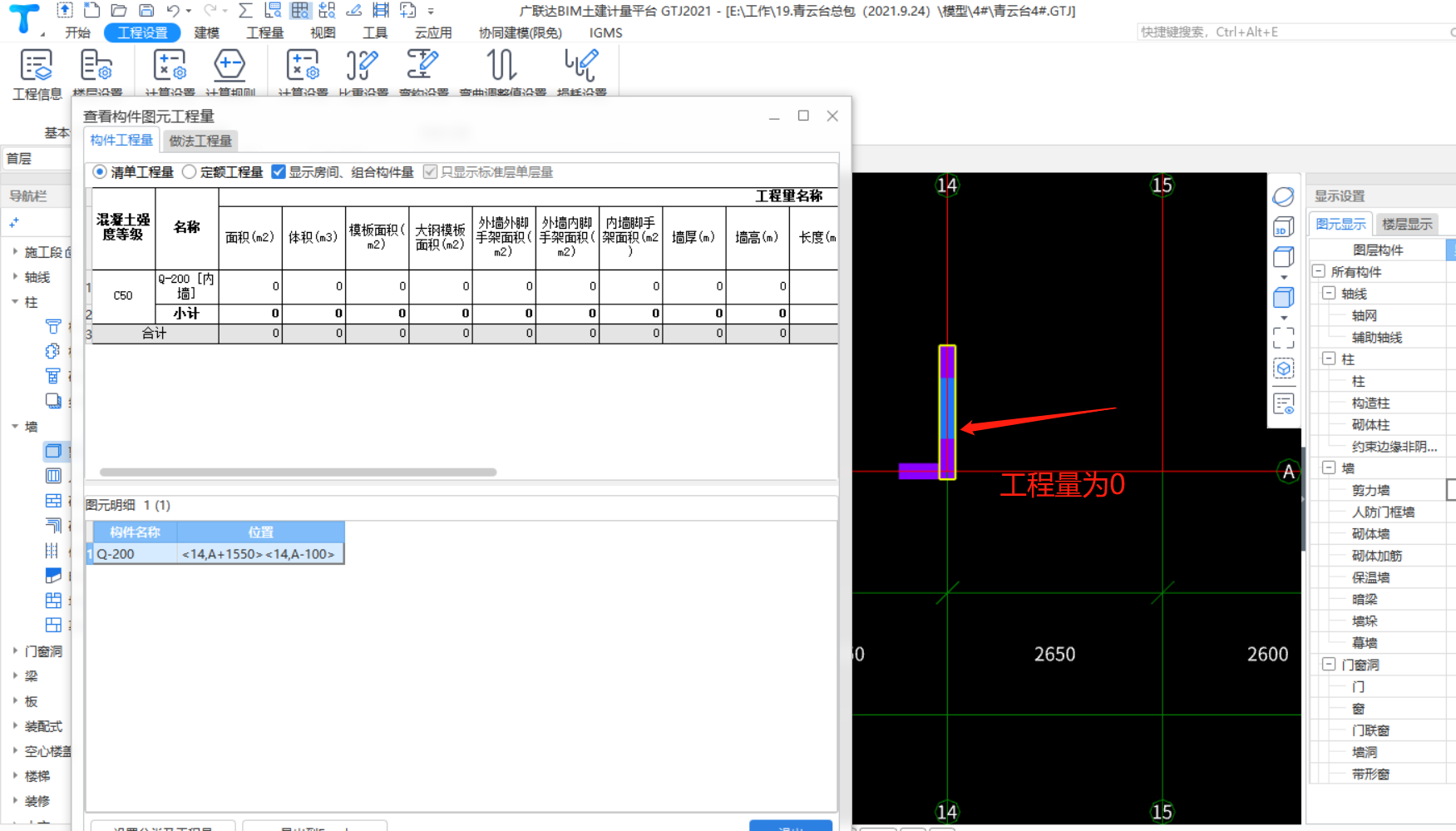Click the 3D view cube icon
The width and height of the screenshot is (1456, 831).
point(1283,226)
